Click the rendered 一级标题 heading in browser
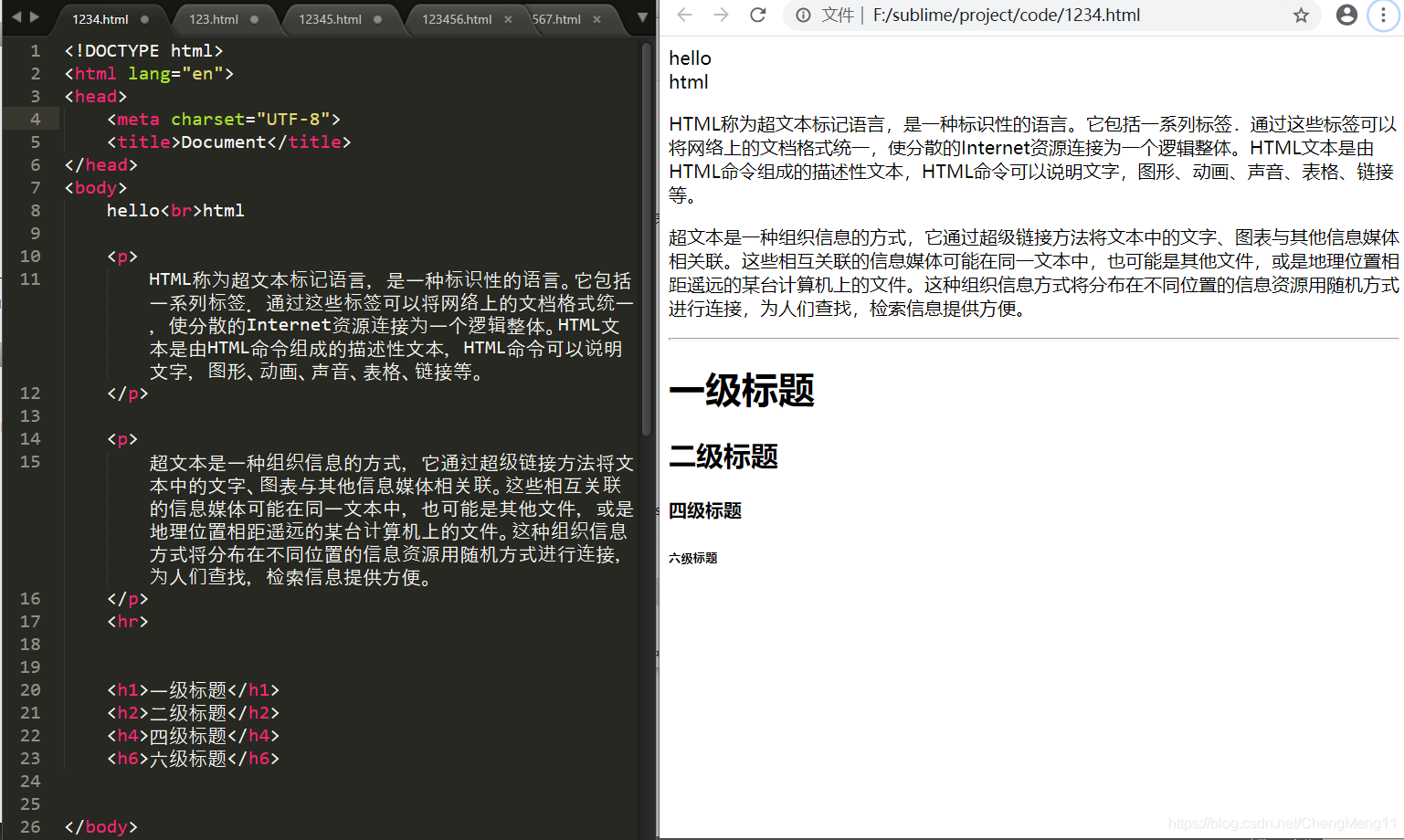 [x=742, y=391]
